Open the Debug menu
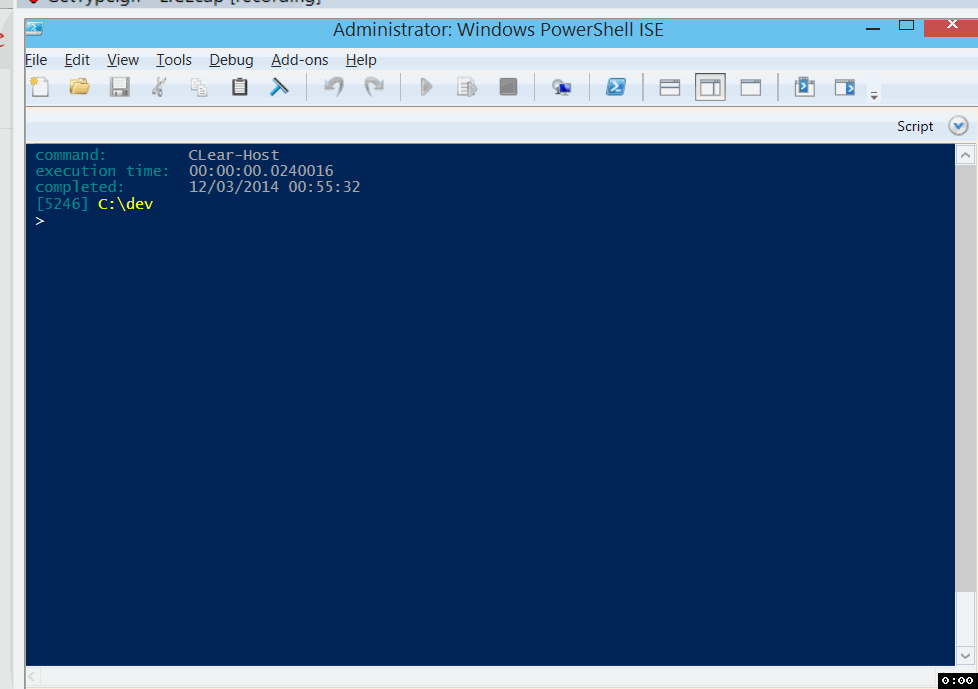This screenshot has width=978, height=689. pos(231,60)
